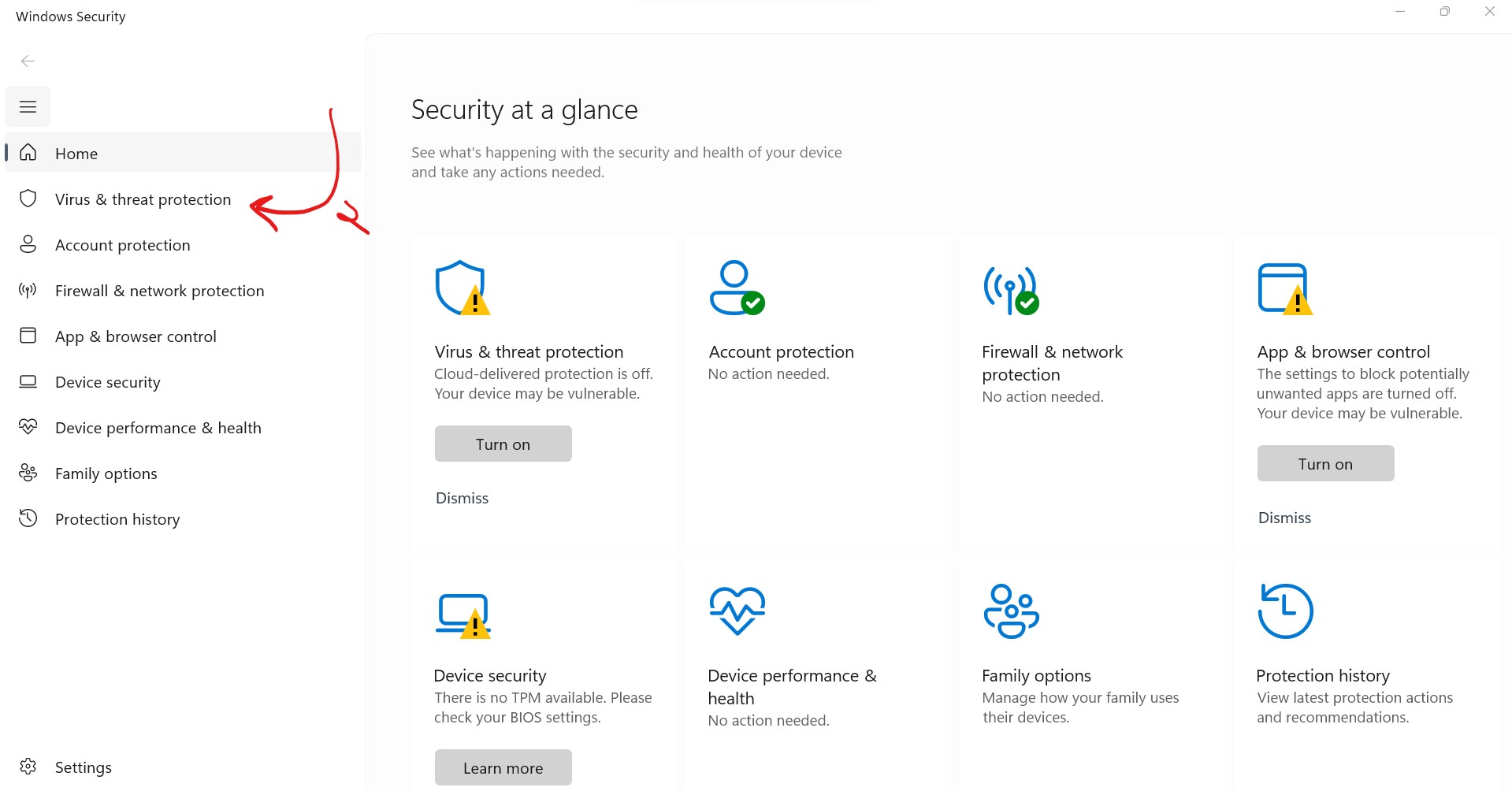Go to Firewall & network protection sidebar item
The image size is (1512, 791).
click(183, 290)
